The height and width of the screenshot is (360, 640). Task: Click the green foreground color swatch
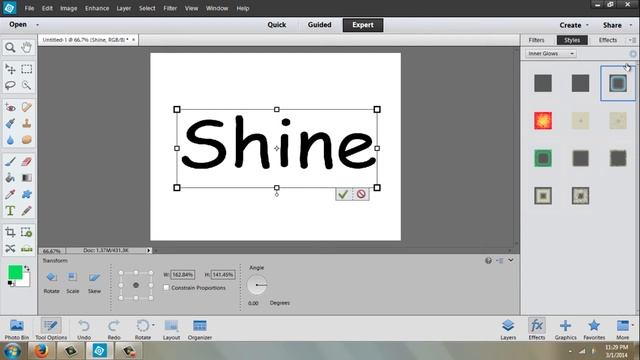tap(15, 272)
